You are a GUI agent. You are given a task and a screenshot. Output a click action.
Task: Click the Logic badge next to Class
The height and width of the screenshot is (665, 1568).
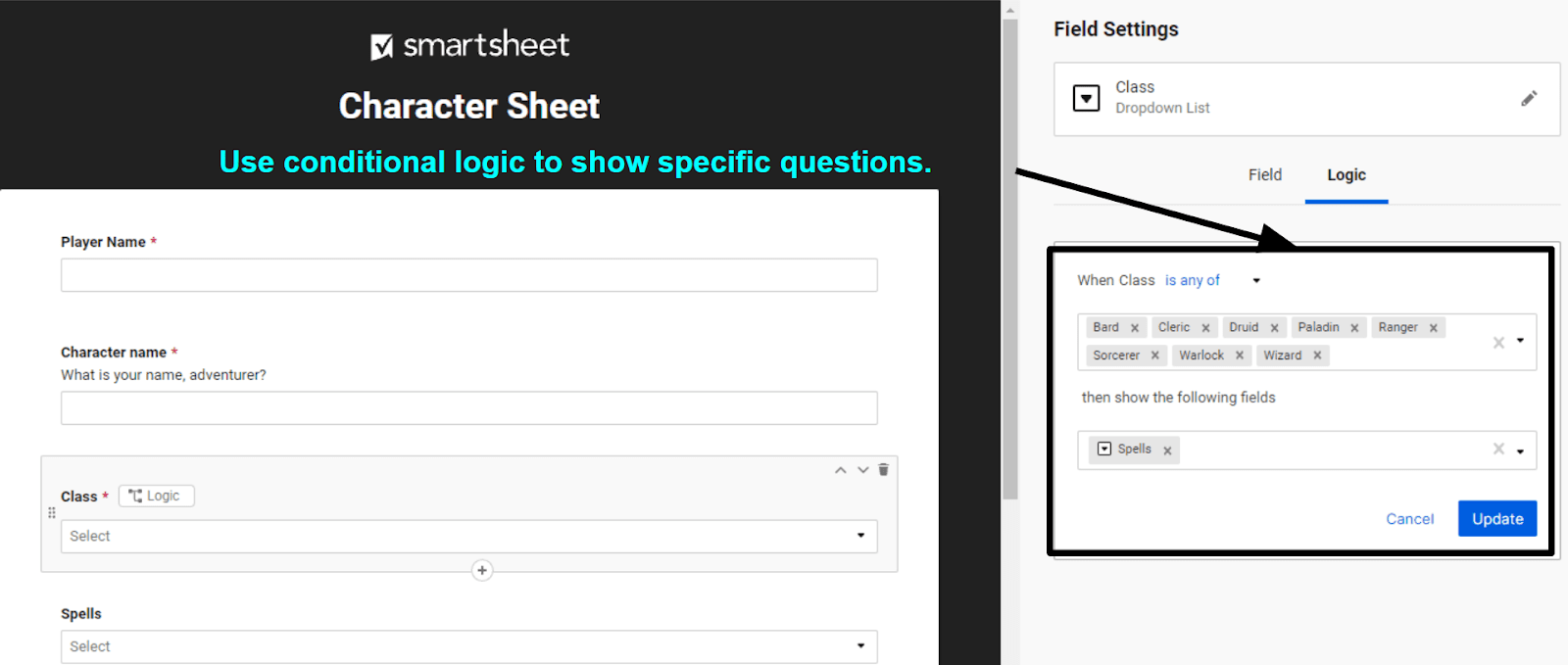point(156,496)
